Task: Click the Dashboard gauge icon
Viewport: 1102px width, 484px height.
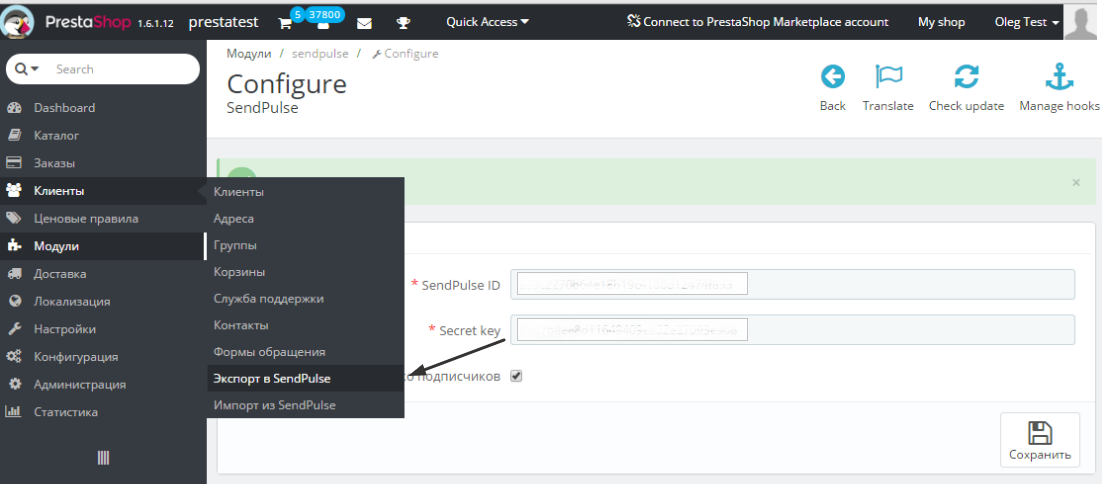Action: 14,107
